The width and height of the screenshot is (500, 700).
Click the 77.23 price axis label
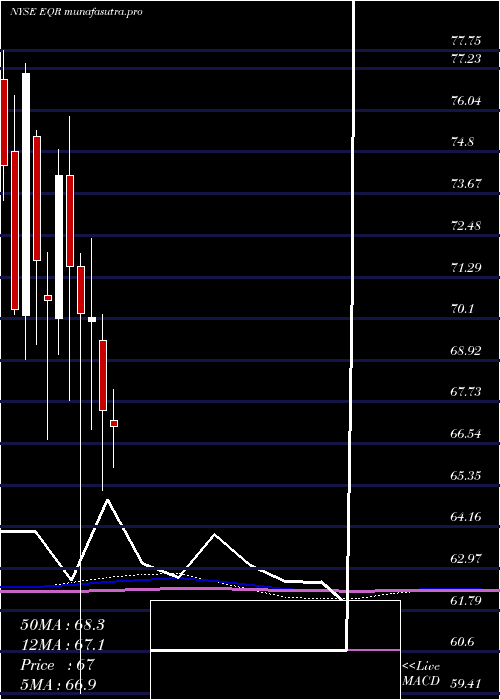(466, 58)
